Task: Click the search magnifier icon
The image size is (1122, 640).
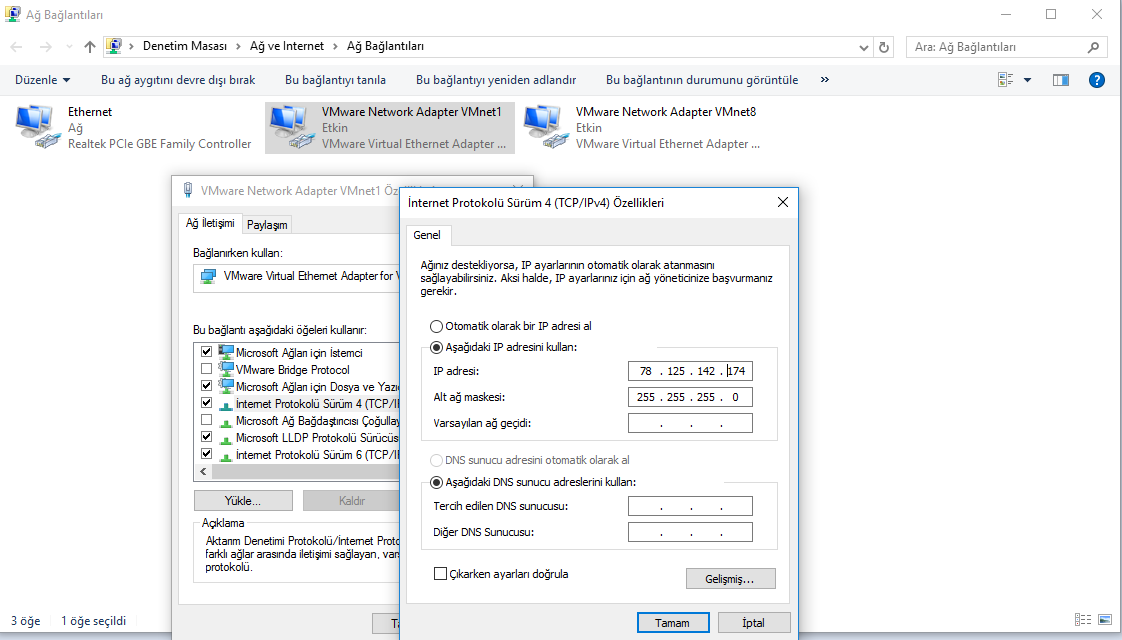Action: click(1095, 47)
